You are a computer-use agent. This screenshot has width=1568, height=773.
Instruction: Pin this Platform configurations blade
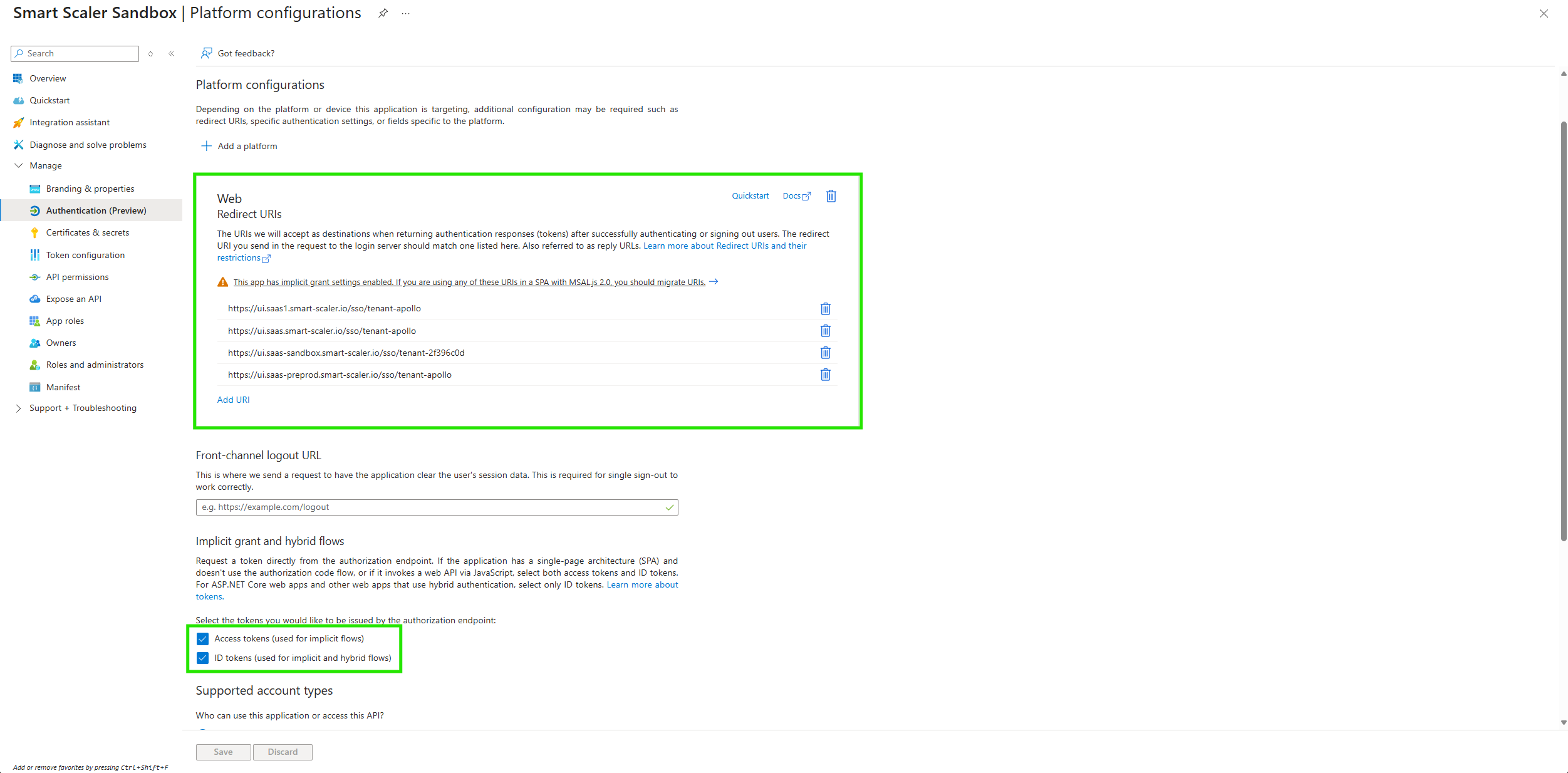(x=383, y=13)
